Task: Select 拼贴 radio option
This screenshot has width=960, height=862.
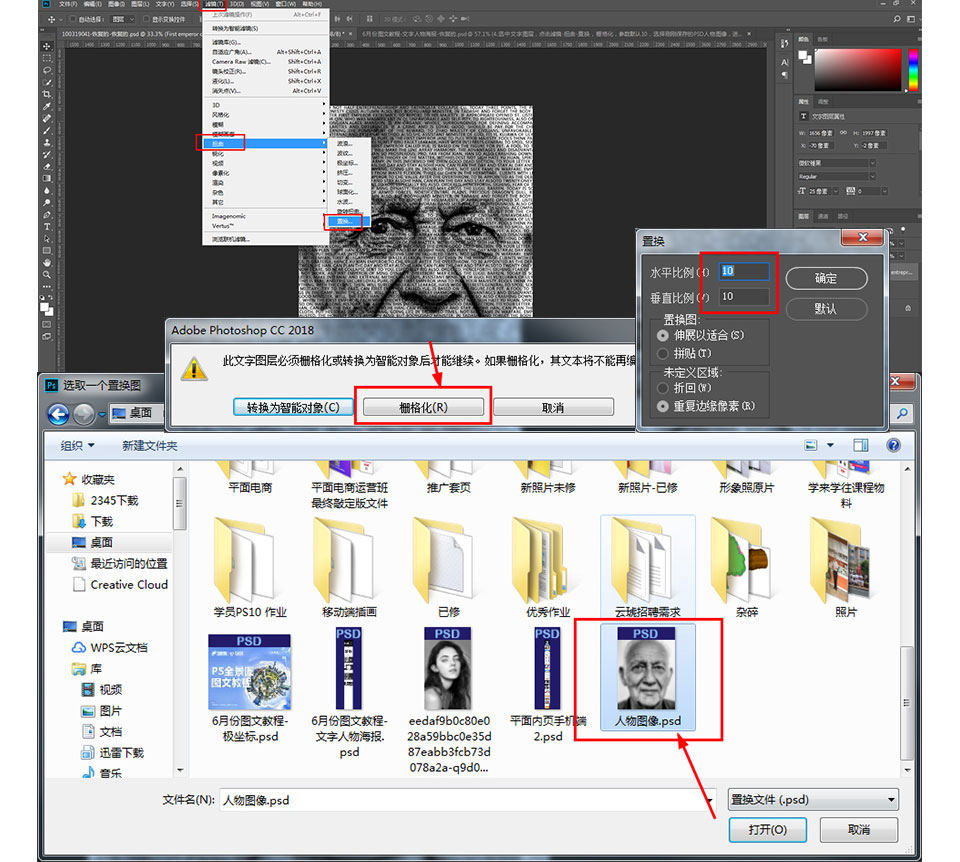Action: coord(662,353)
